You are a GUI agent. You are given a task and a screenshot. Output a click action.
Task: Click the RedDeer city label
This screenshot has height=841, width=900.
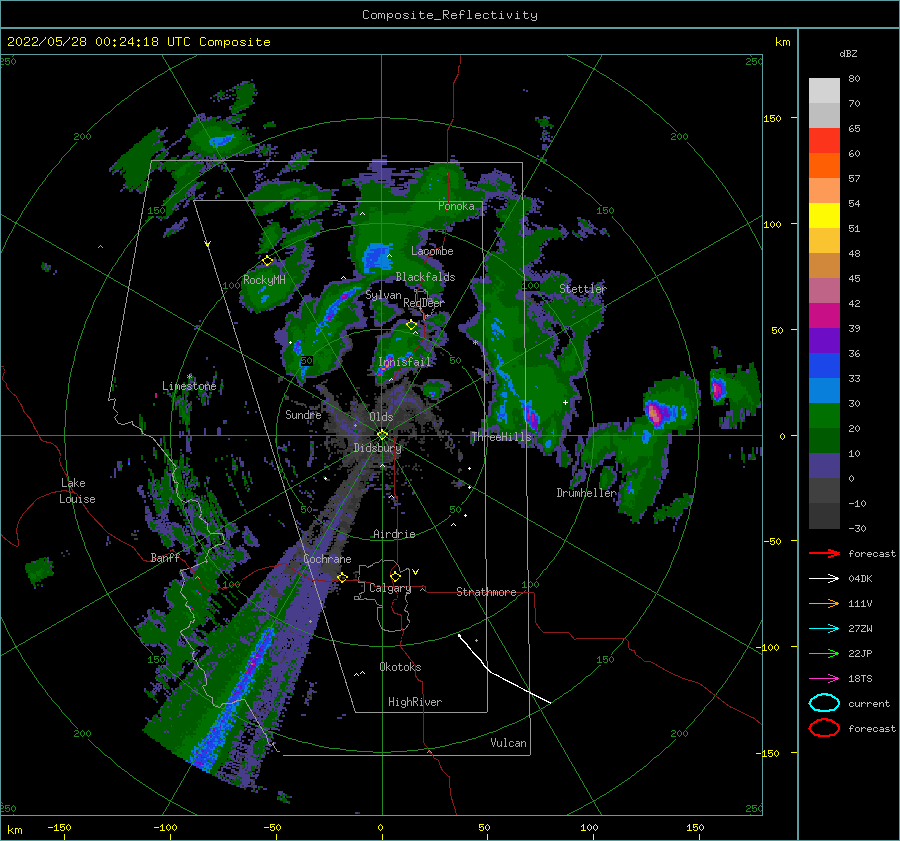pos(424,303)
